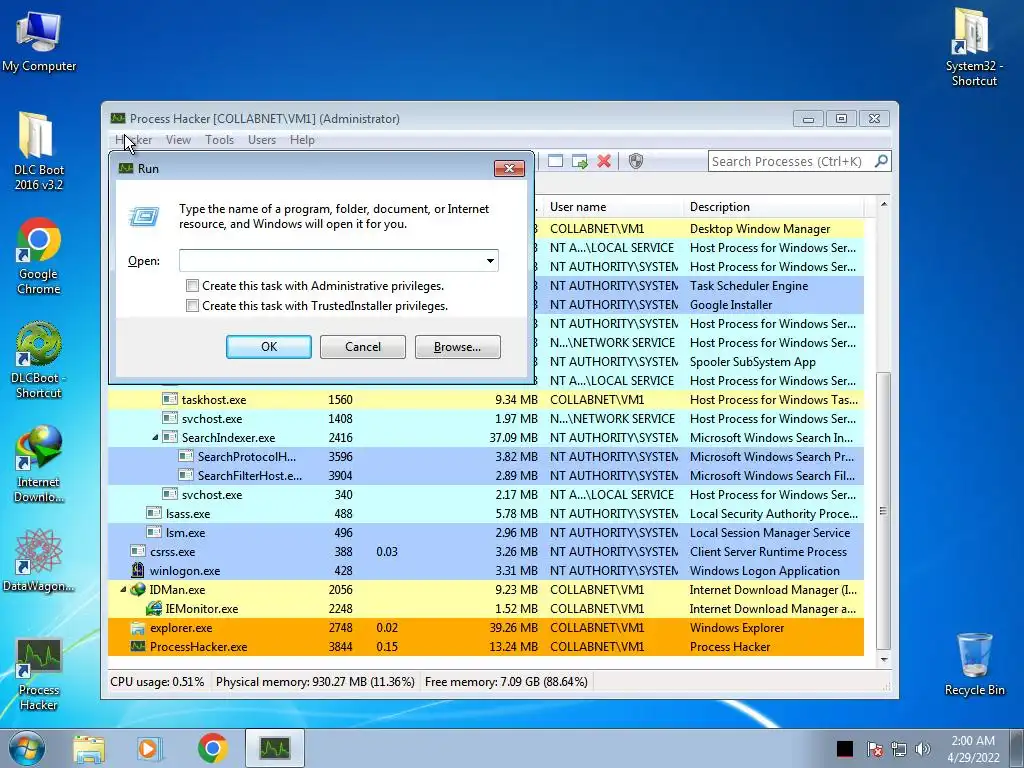Open Windows Explorer from taskbar

[x=89, y=748]
